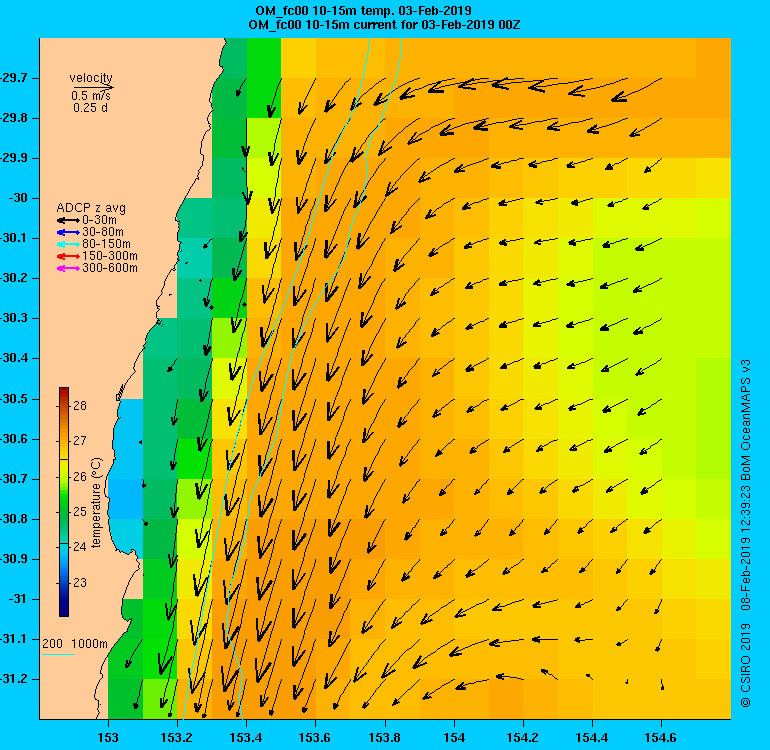Click the '26' colorbar tick label
The height and width of the screenshot is (750, 770).
[x=80, y=476]
